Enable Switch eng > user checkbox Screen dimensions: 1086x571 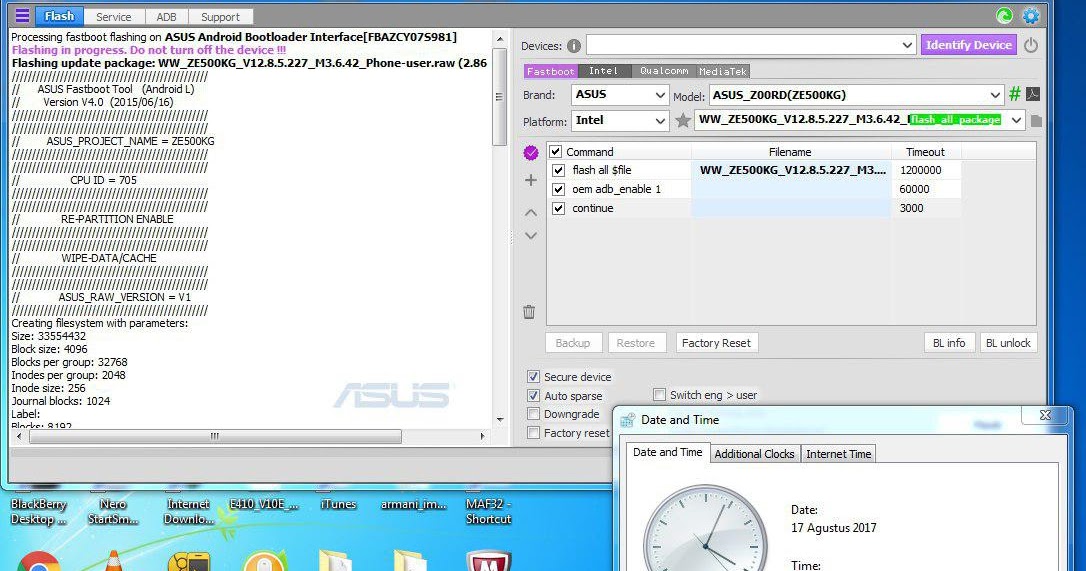click(659, 395)
